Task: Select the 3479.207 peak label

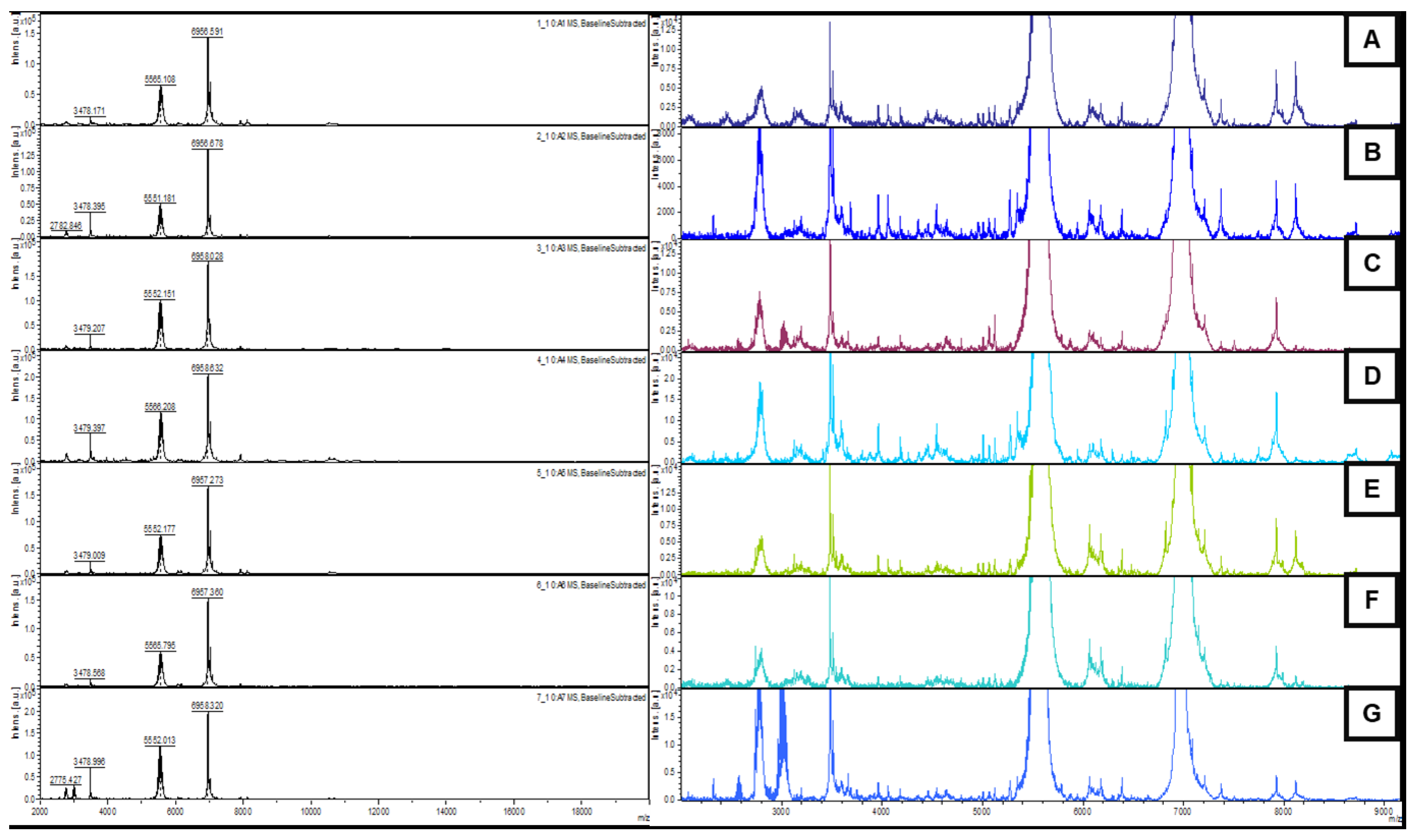Action: [89, 329]
